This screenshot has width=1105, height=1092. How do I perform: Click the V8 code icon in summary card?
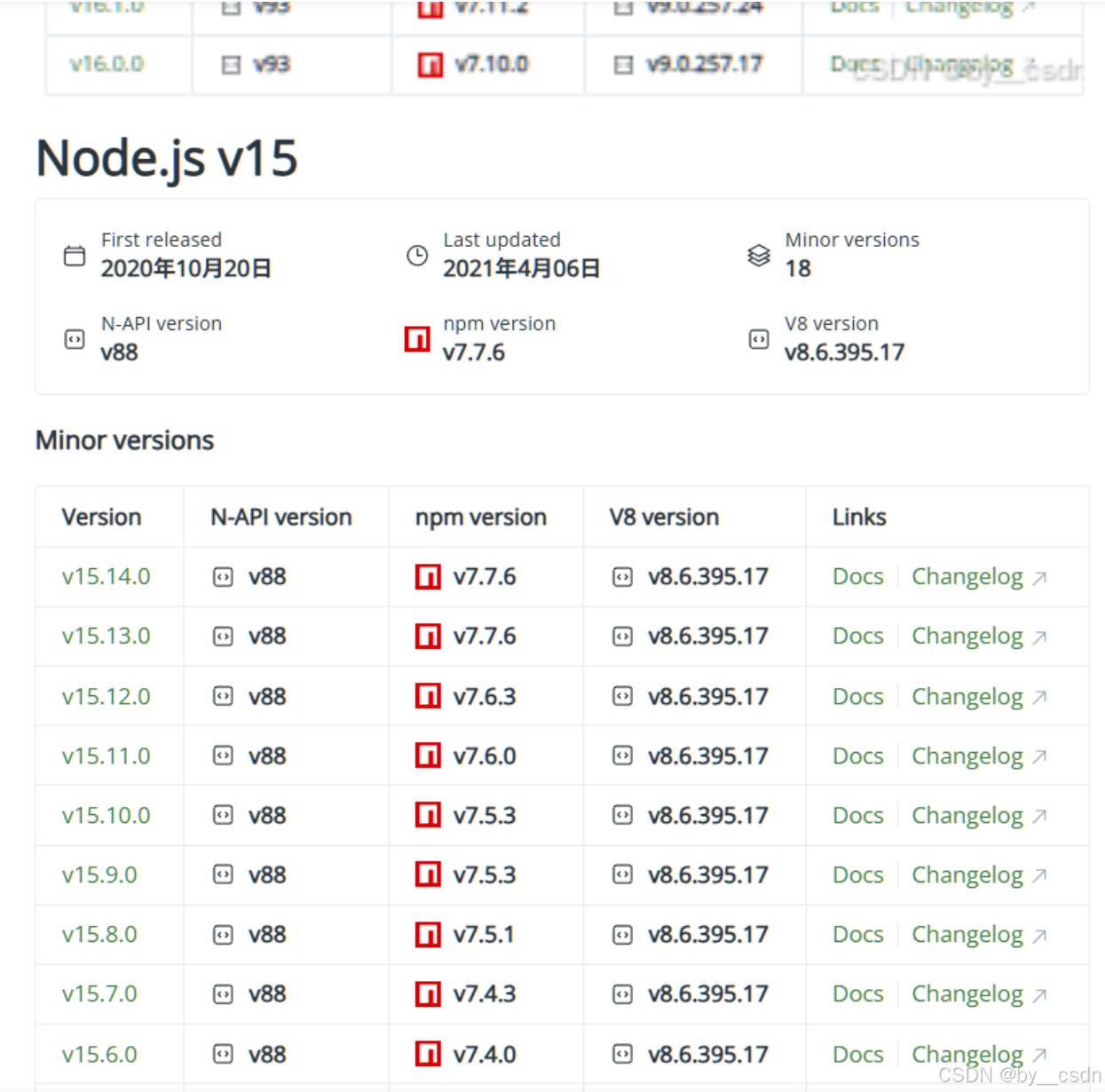tap(759, 339)
